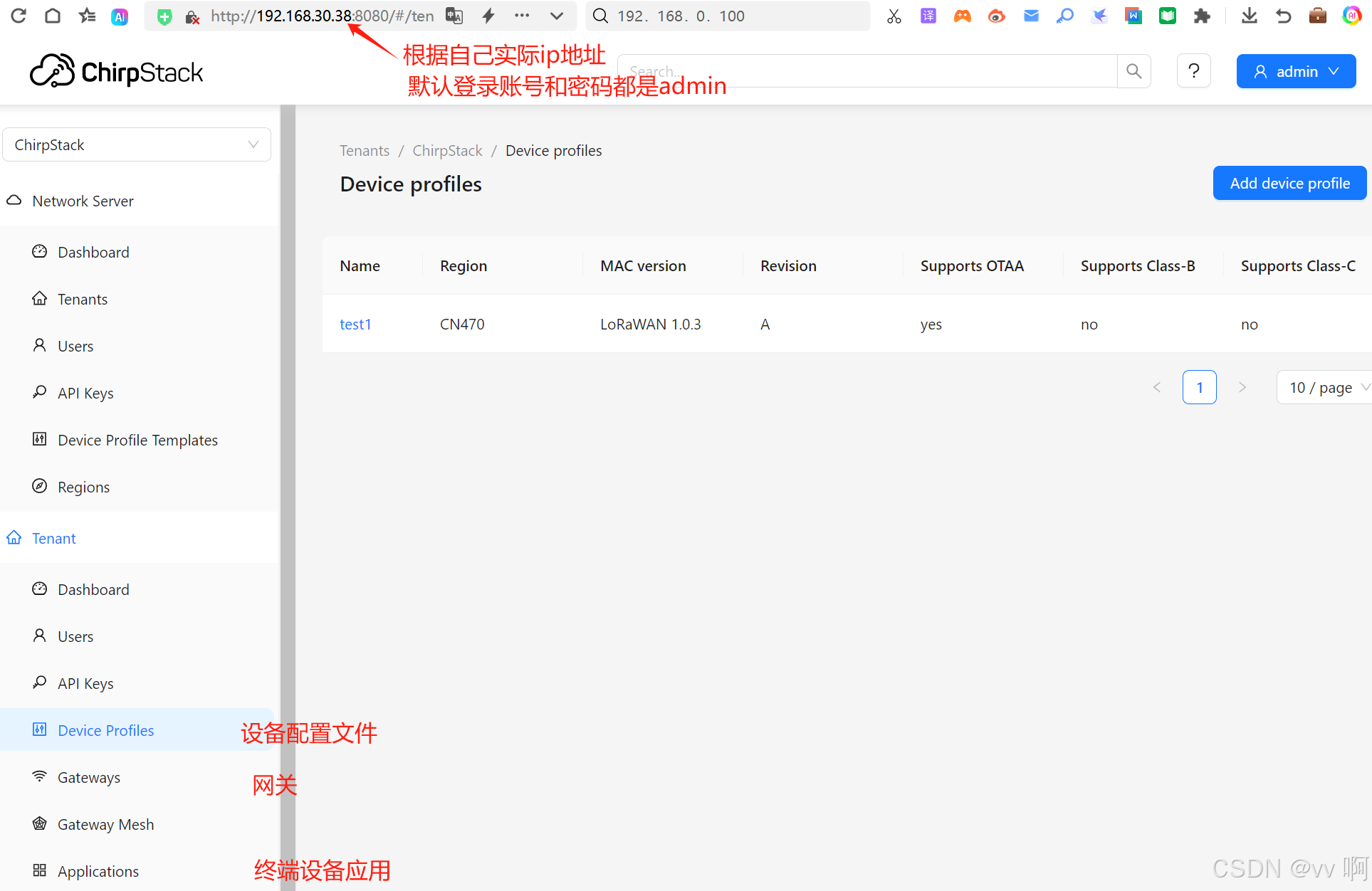This screenshot has width=1372, height=891.
Task: Click the green shield security icon
Action: [x=164, y=16]
